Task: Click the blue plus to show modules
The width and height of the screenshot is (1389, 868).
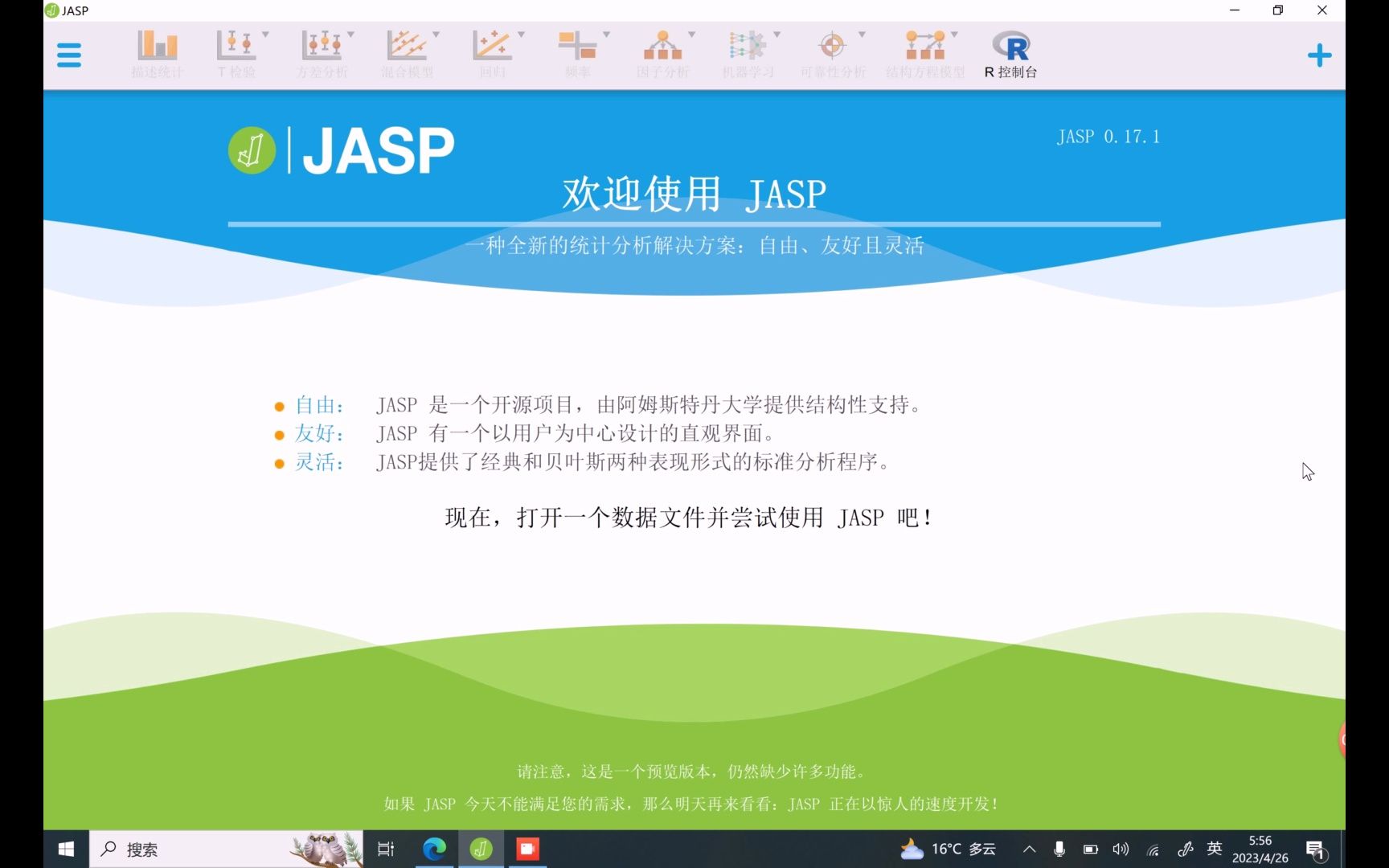Action: tap(1319, 55)
